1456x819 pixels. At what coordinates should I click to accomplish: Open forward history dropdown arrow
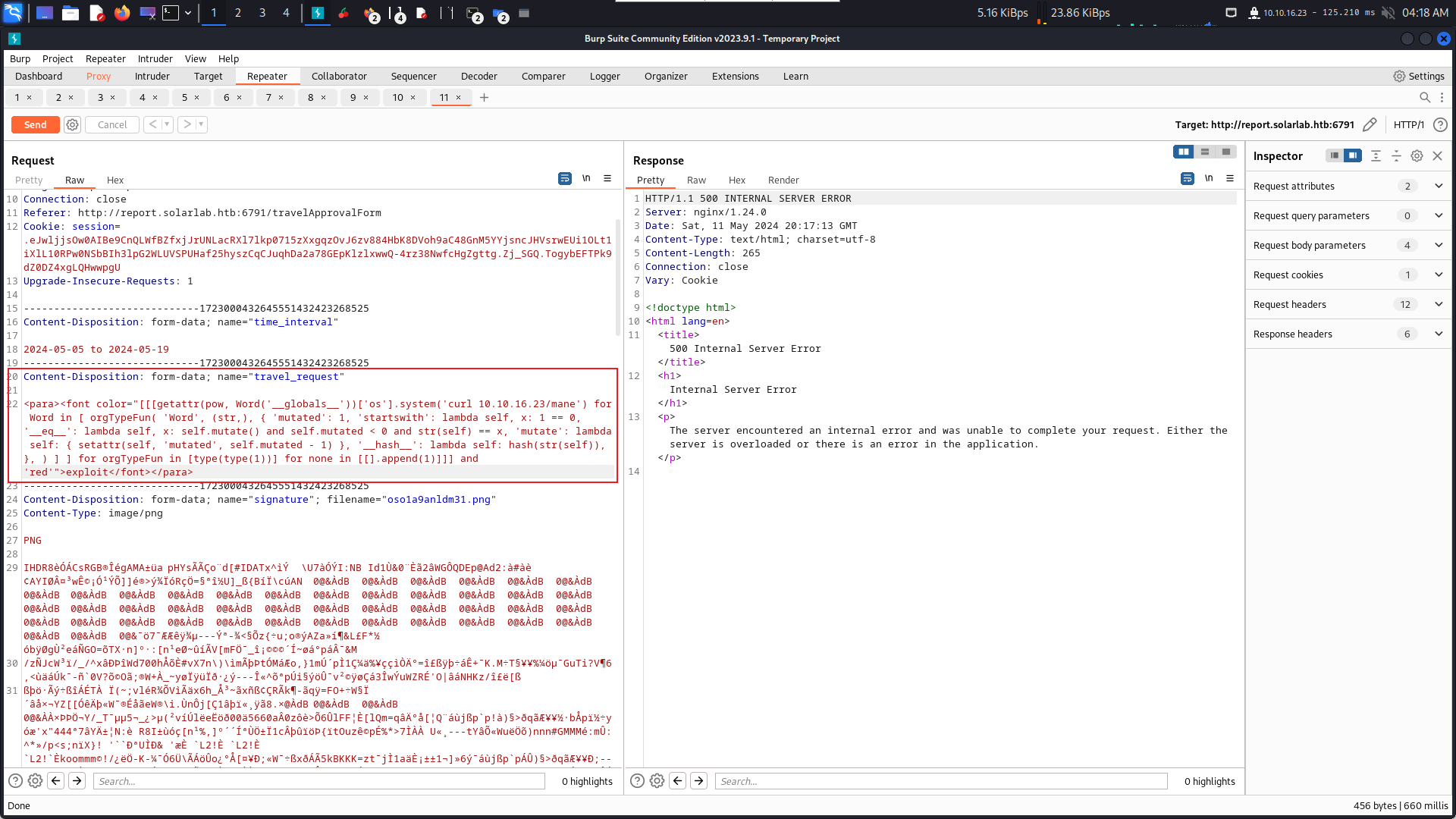201,124
